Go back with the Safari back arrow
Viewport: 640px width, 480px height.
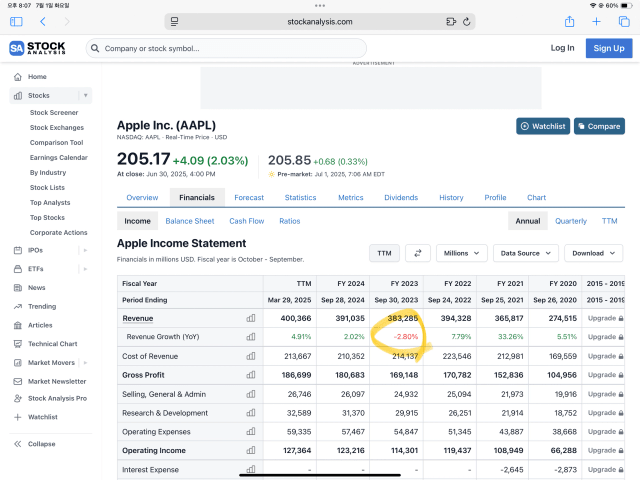point(43,22)
